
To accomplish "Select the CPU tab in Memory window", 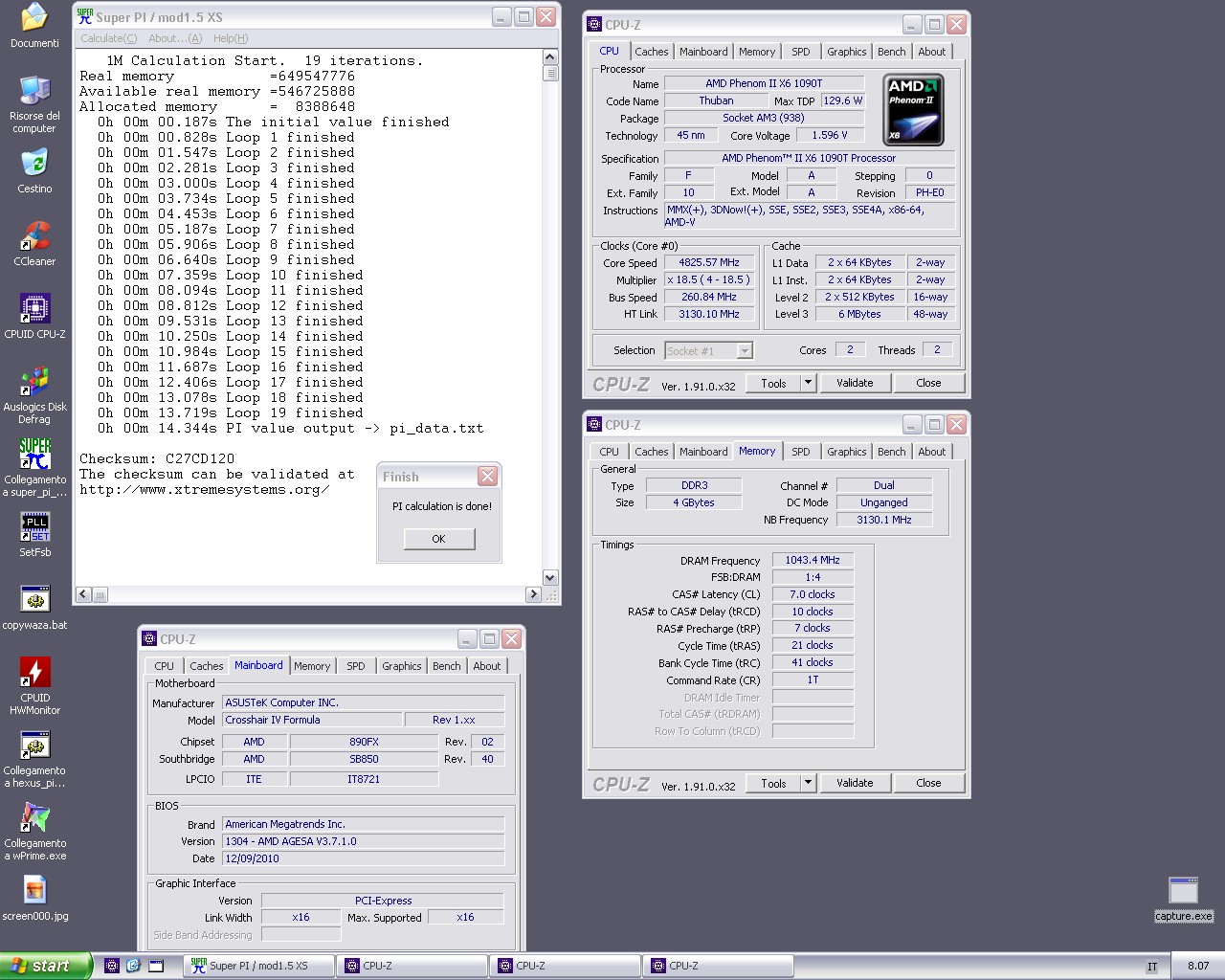I will tap(610, 452).
